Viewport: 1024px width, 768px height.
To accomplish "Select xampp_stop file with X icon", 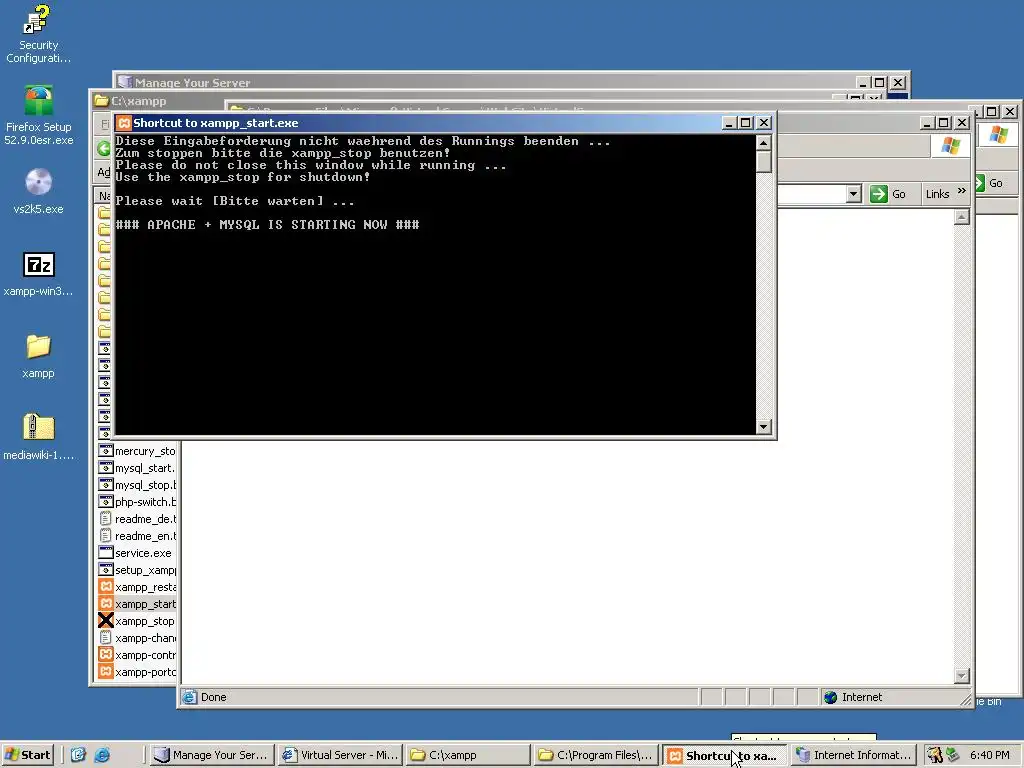I will (137, 620).
